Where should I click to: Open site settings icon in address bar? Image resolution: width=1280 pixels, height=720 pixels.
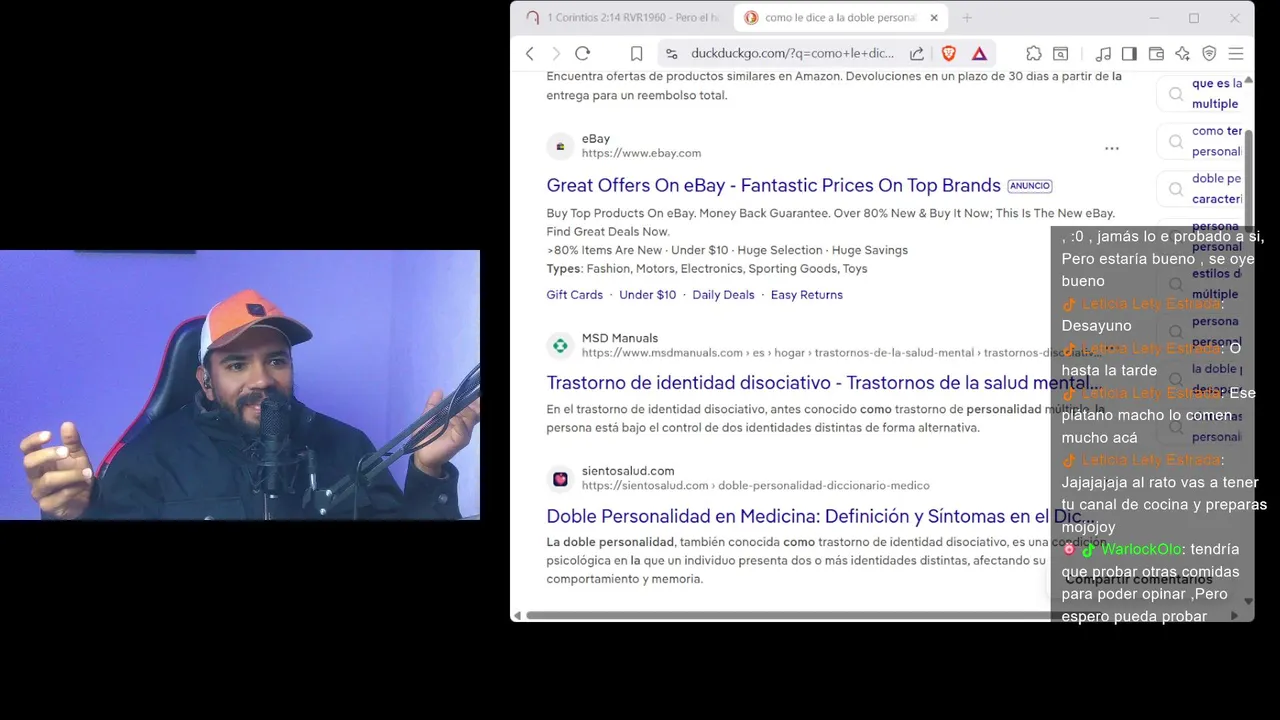672,53
